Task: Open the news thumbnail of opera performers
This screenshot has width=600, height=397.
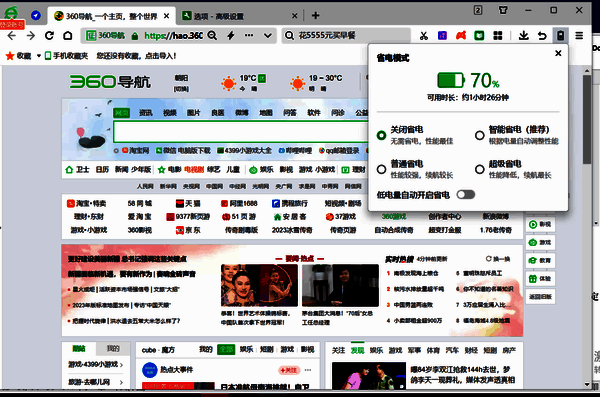Action: pos(259,285)
